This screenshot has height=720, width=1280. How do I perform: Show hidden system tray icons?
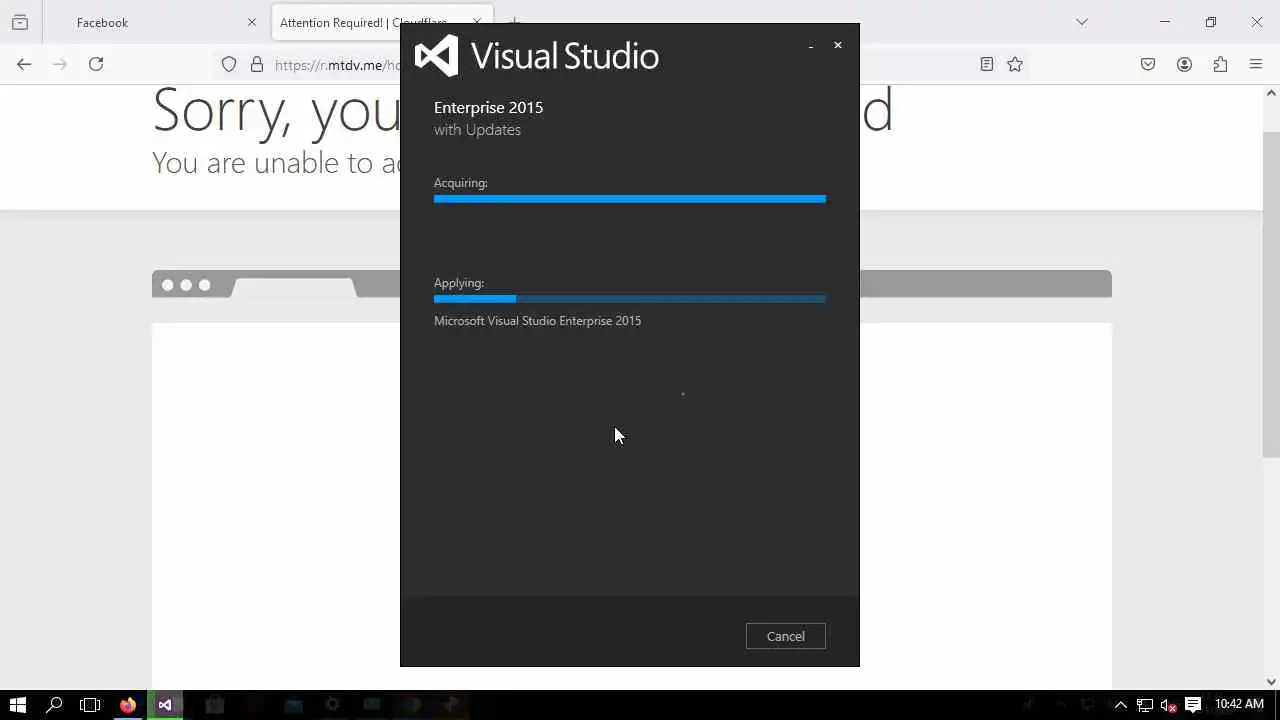[1120, 705]
